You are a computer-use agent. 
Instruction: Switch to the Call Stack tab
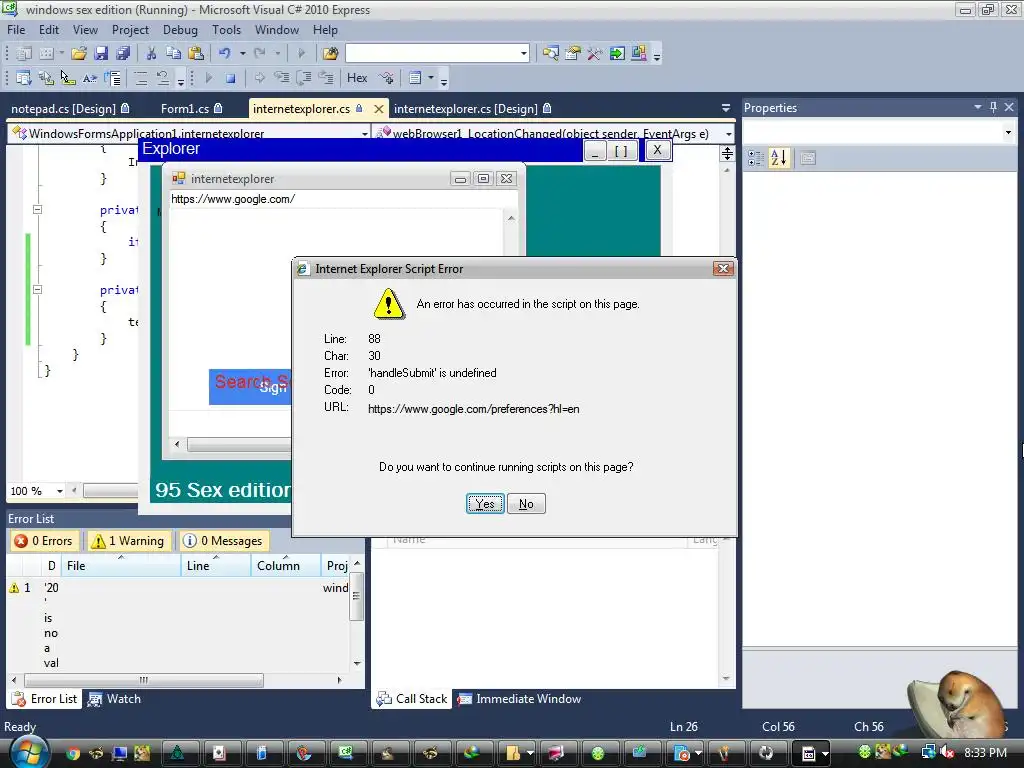412,699
